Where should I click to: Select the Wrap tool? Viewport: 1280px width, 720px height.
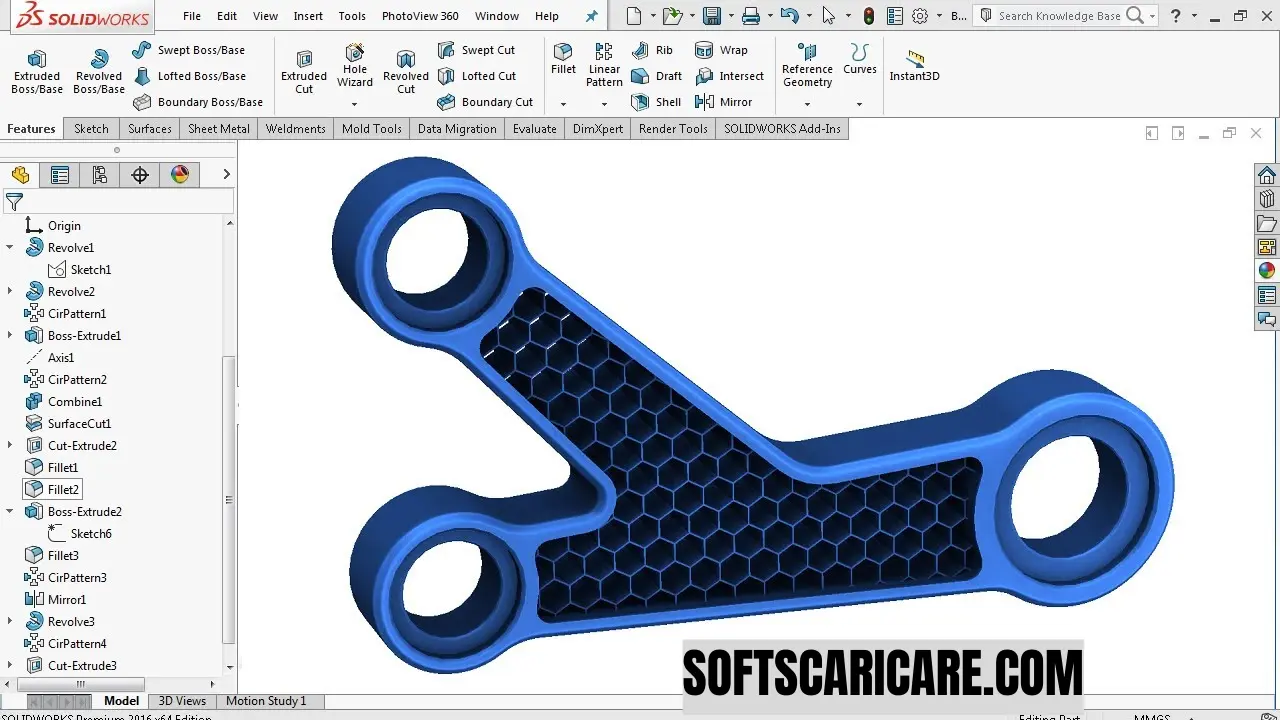coord(721,50)
